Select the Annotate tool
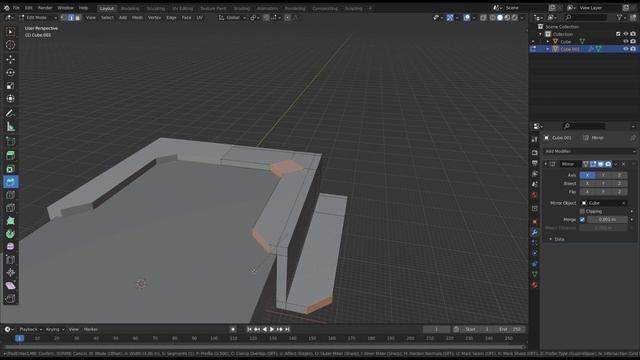 tap(11, 113)
